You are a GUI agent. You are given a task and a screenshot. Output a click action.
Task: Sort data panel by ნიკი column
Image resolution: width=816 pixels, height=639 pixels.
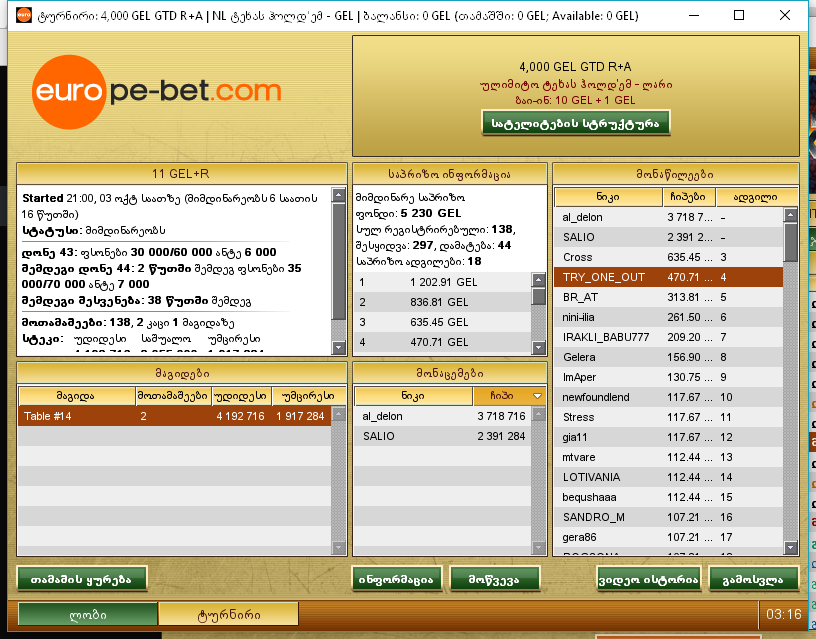[413, 396]
